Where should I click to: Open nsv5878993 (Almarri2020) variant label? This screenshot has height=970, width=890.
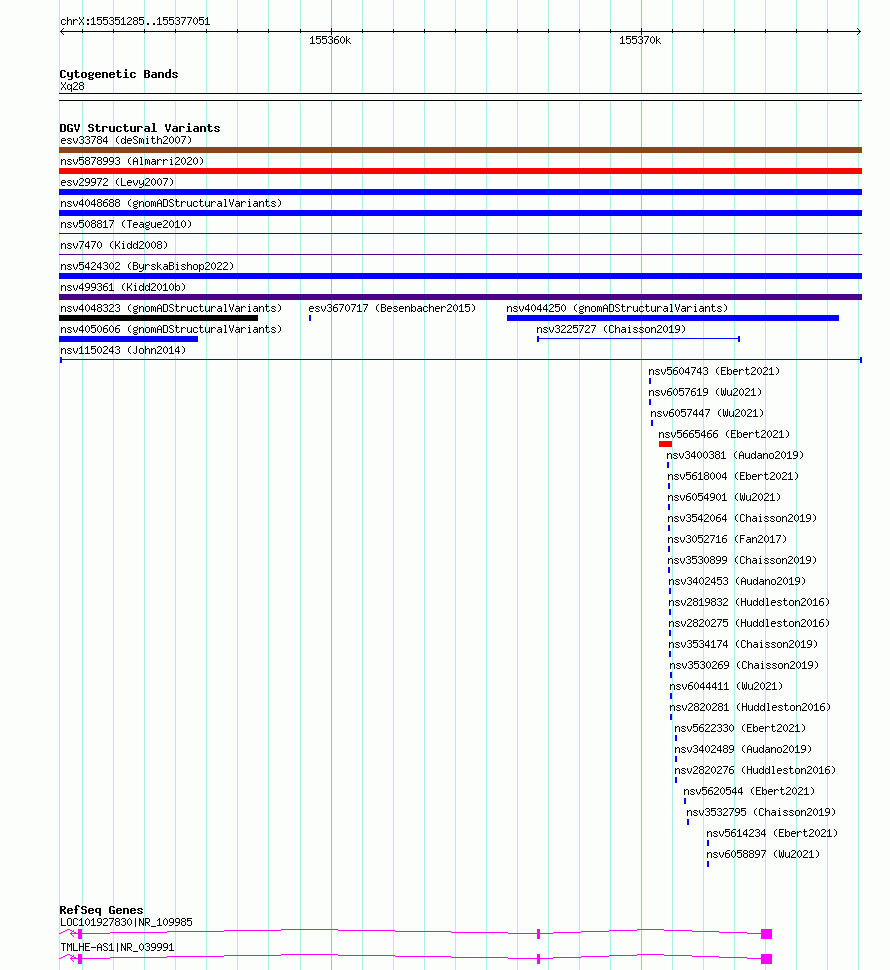tap(132, 161)
